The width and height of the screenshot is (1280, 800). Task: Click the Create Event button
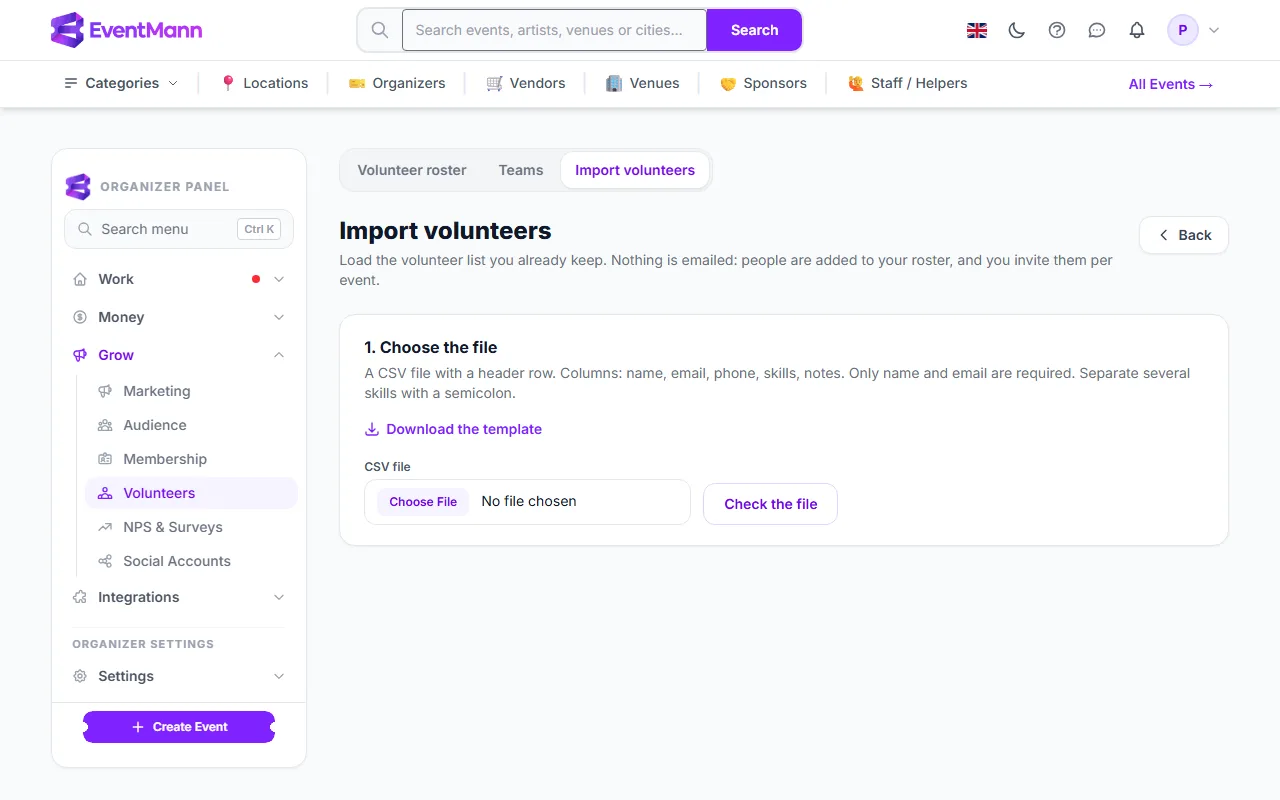pos(179,727)
